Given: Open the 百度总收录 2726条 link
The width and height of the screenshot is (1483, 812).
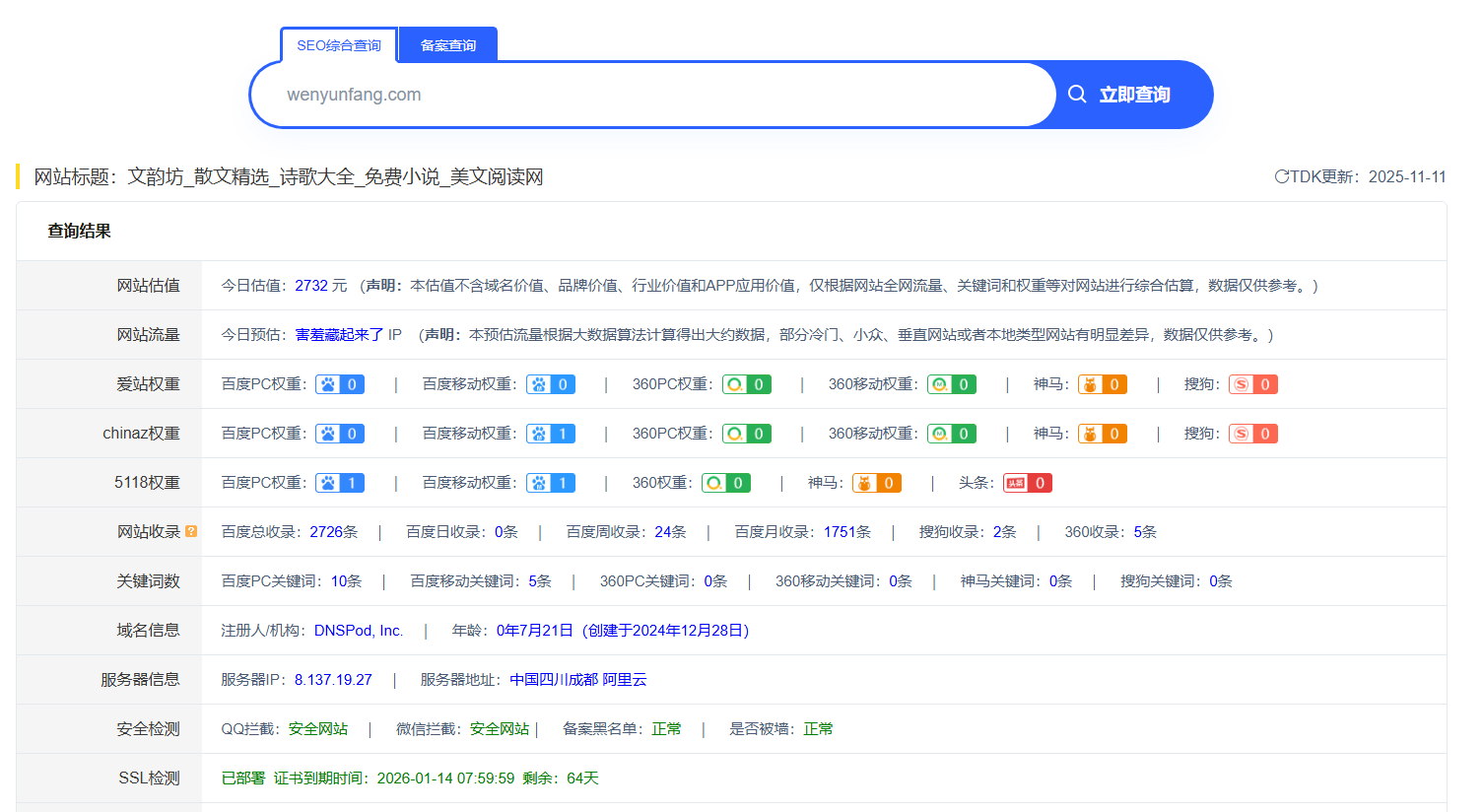Looking at the screenshot, I should click(332, 531).
